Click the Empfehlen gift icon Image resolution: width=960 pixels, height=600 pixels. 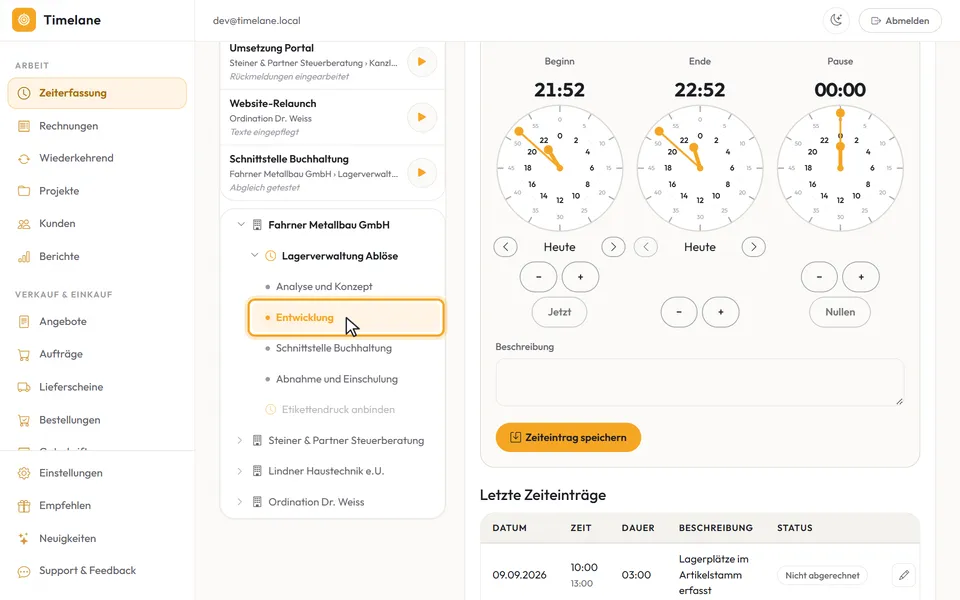coord(24,506)
